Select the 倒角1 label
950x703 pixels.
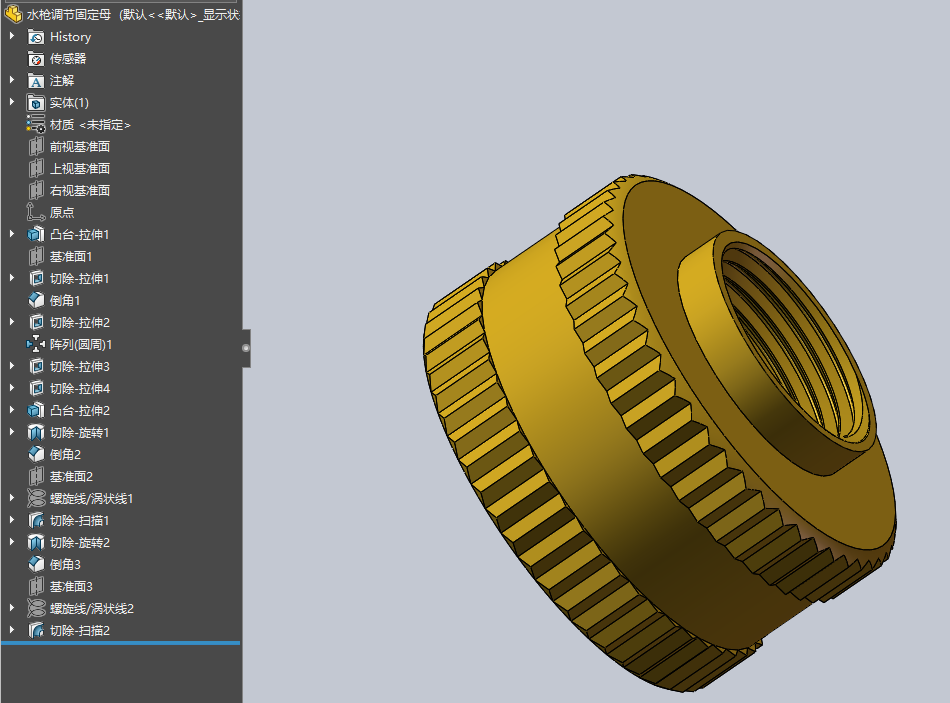click(65, 301)
